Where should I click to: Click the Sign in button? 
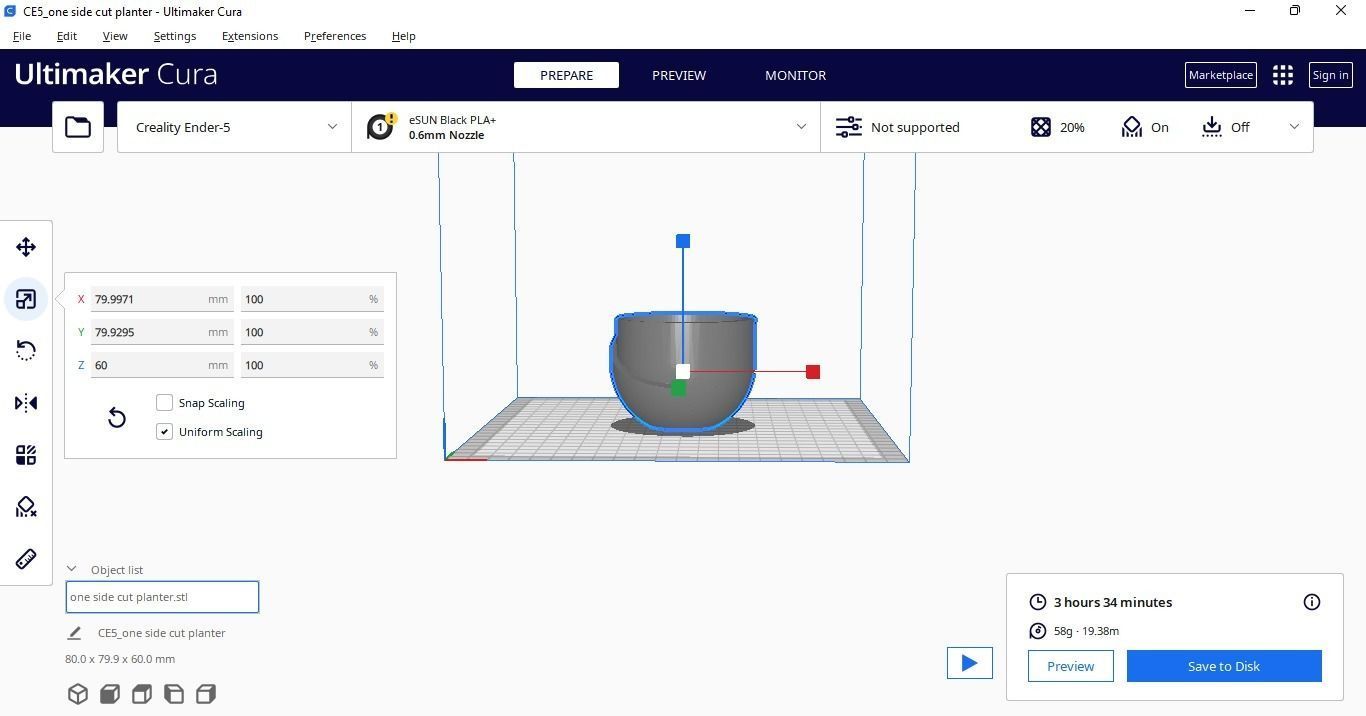tap(1330, 75)
